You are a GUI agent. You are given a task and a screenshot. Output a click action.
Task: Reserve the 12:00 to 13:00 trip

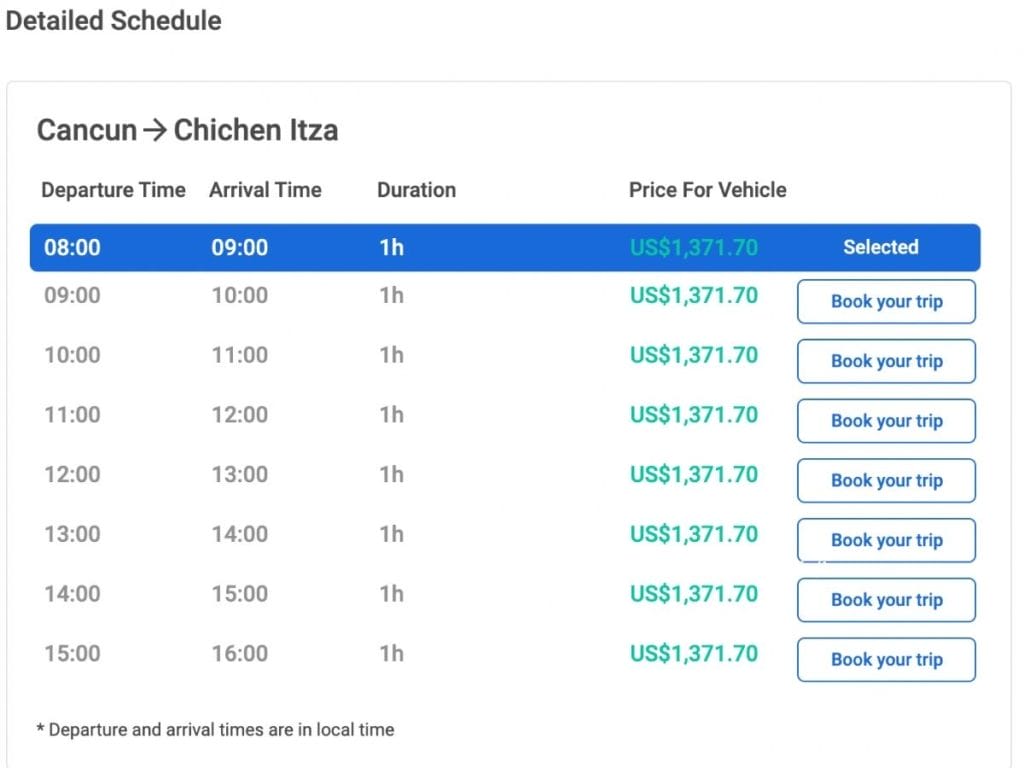tap(886, 481)
